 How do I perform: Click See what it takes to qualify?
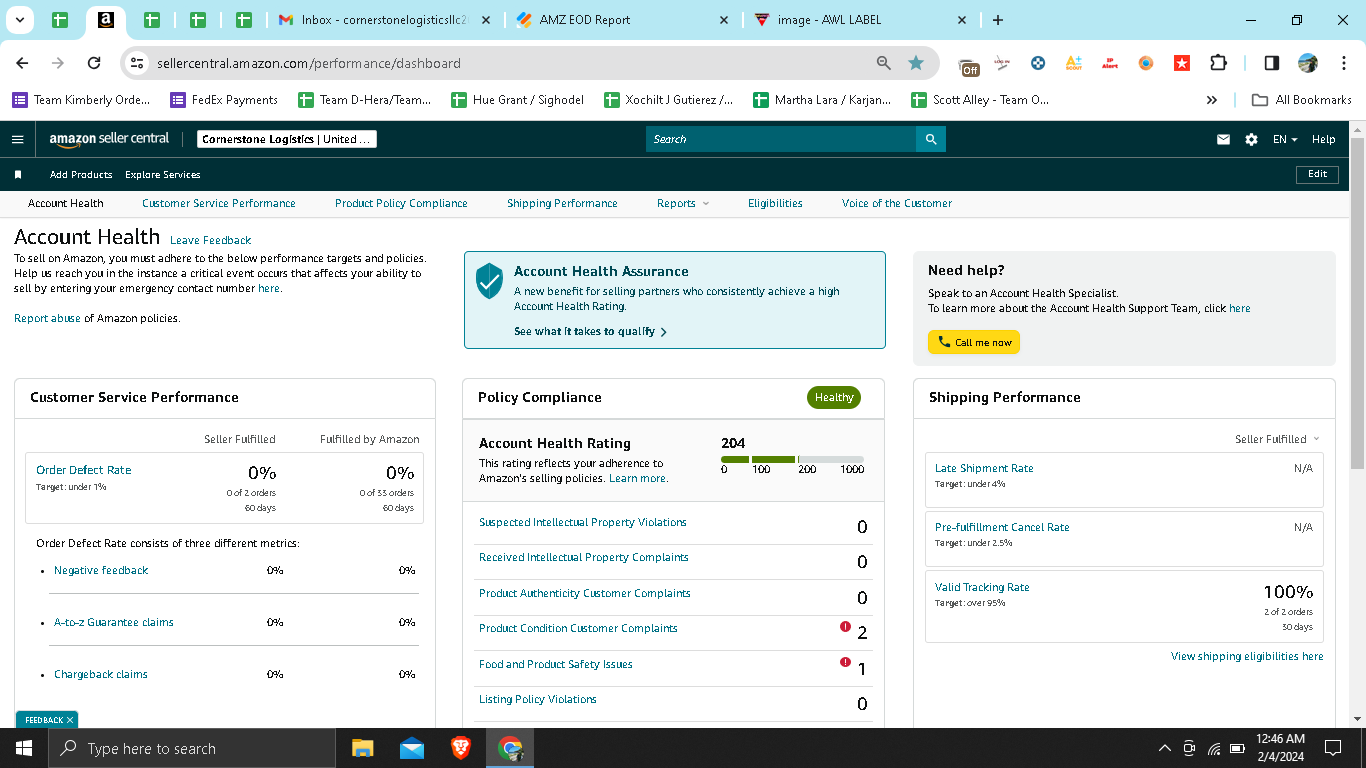coord(590,331)
